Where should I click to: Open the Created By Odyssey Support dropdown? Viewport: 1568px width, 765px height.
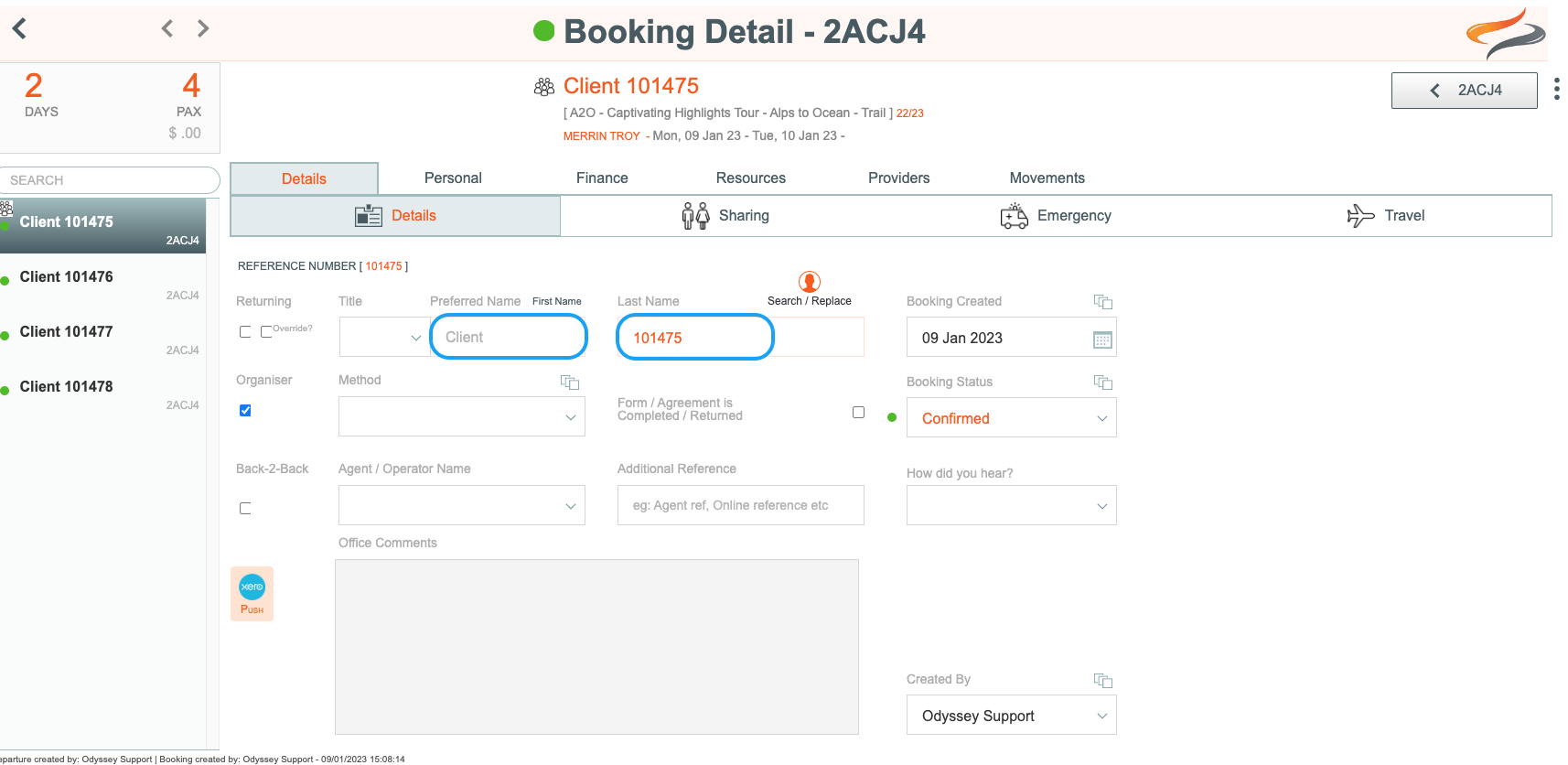1011,715
